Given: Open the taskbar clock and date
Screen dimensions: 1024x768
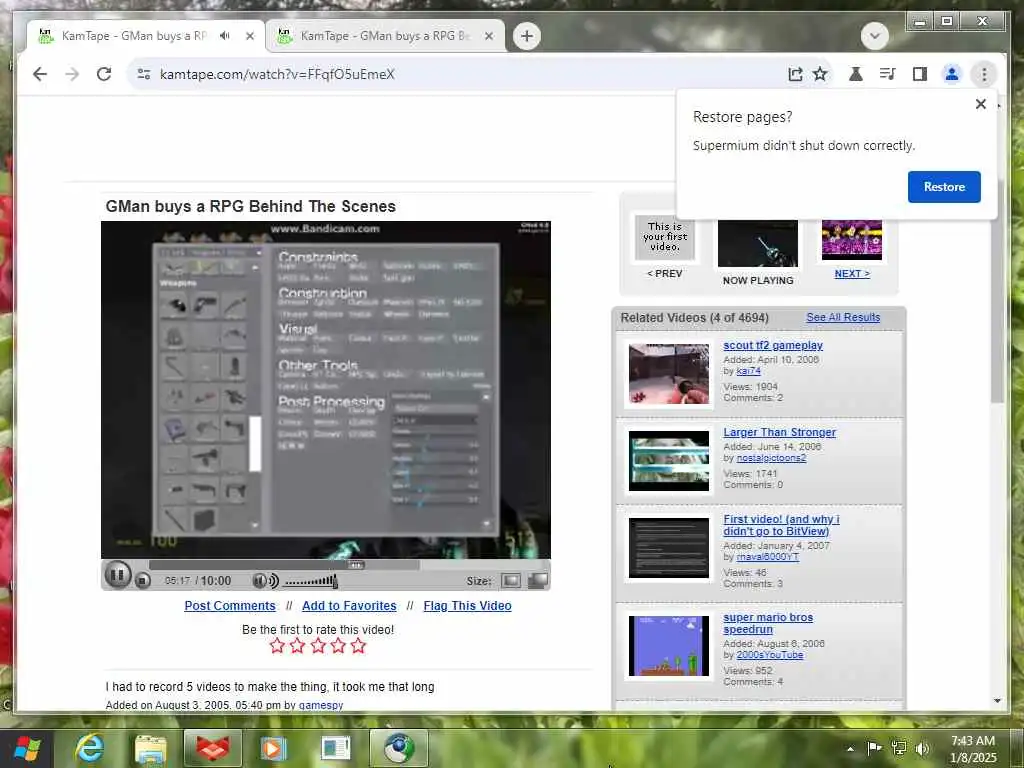Looking at the screenshot, I should (x=973, y=748).
